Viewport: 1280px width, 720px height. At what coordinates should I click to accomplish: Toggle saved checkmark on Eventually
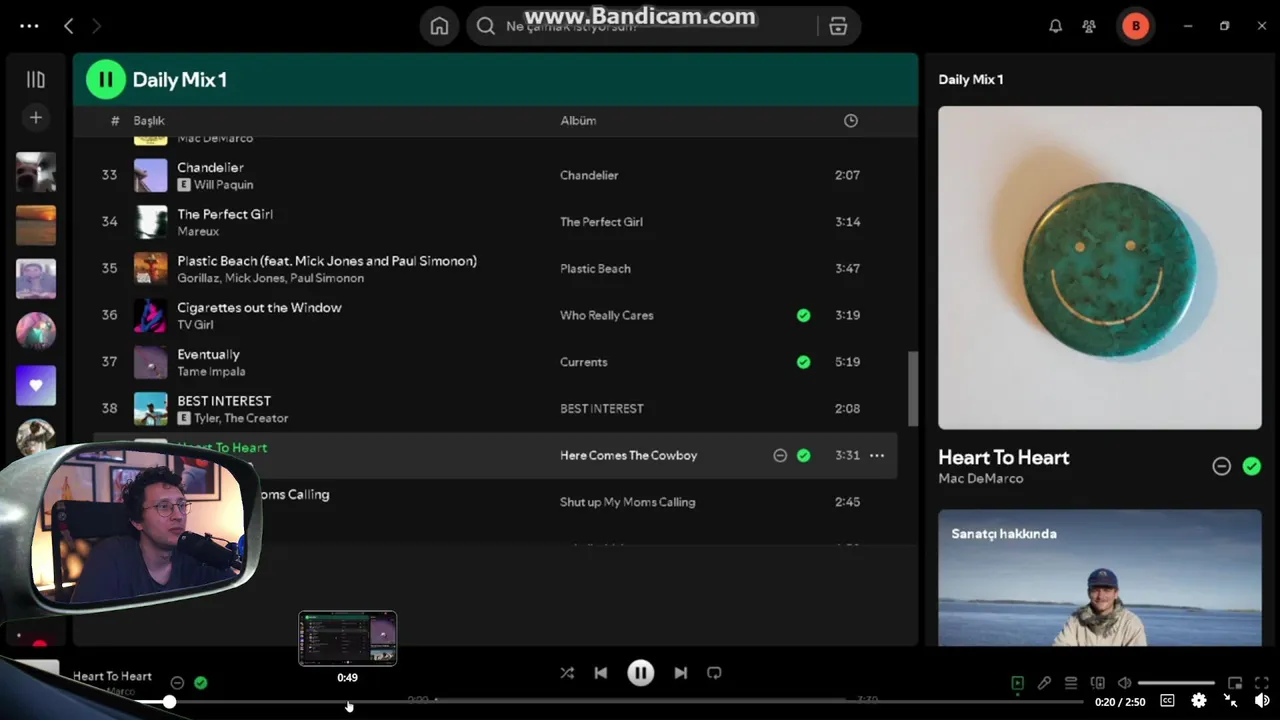(x=803, y=362)
